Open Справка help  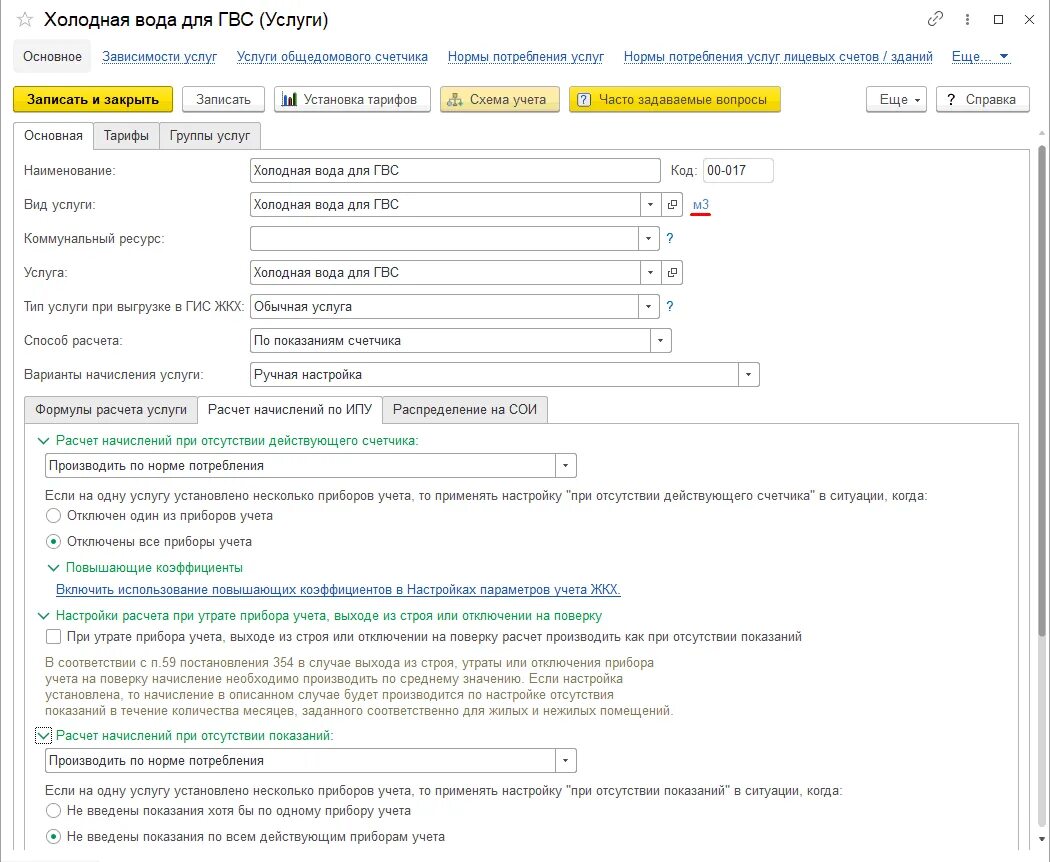pyautogui.click(x=982, y=100)
